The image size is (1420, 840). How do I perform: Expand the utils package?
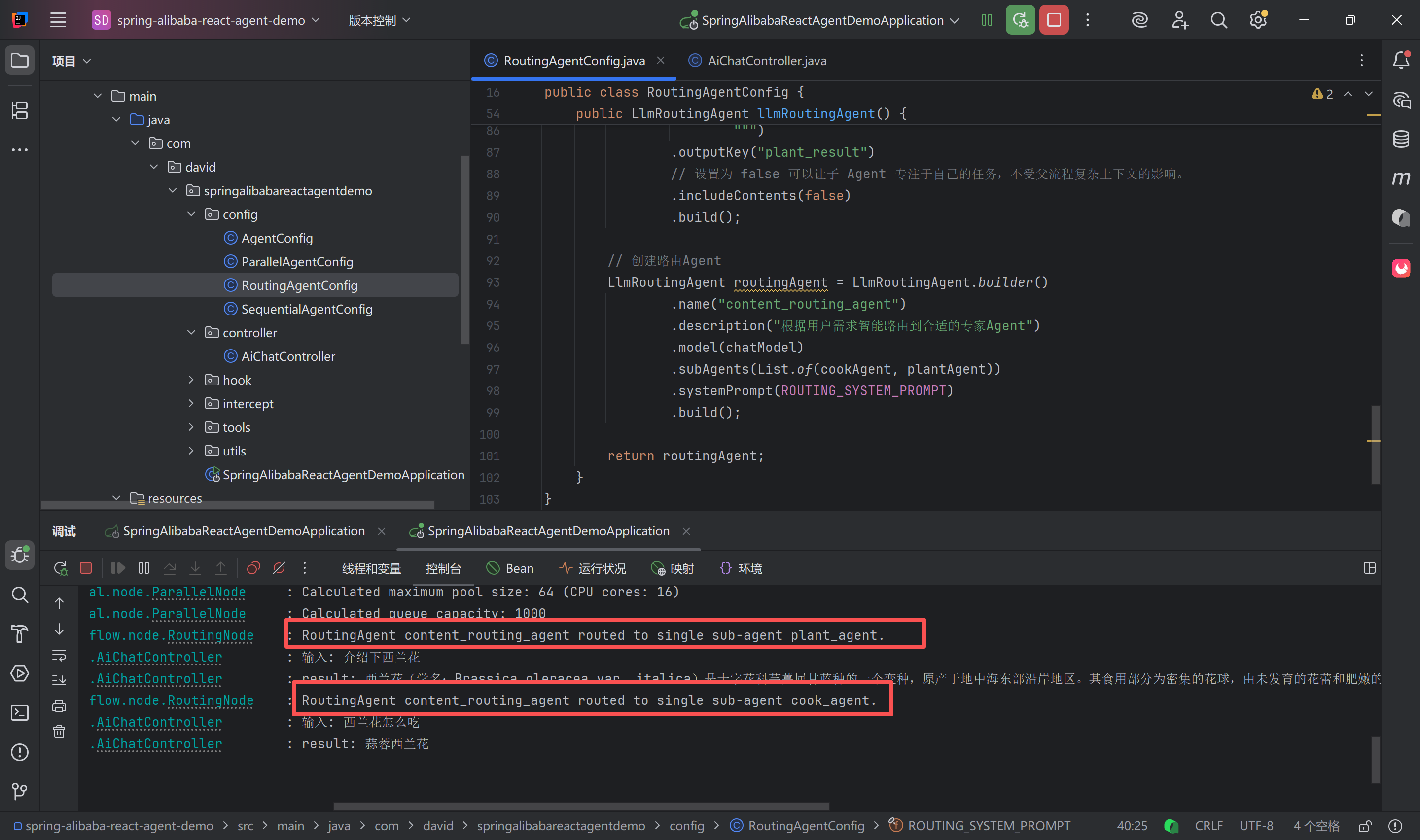191,451
